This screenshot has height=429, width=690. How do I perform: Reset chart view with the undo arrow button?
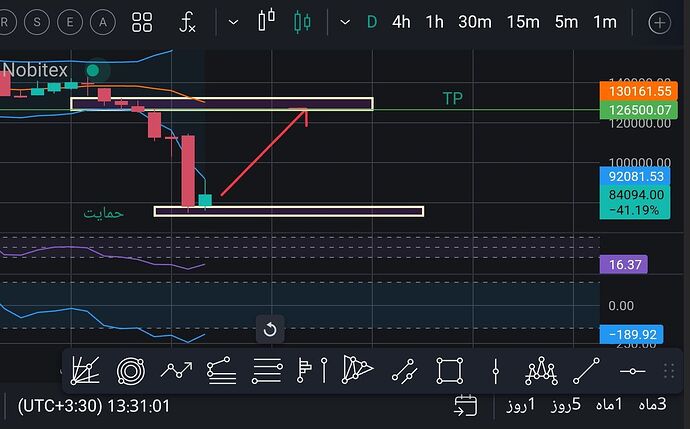tap(270, 329)
